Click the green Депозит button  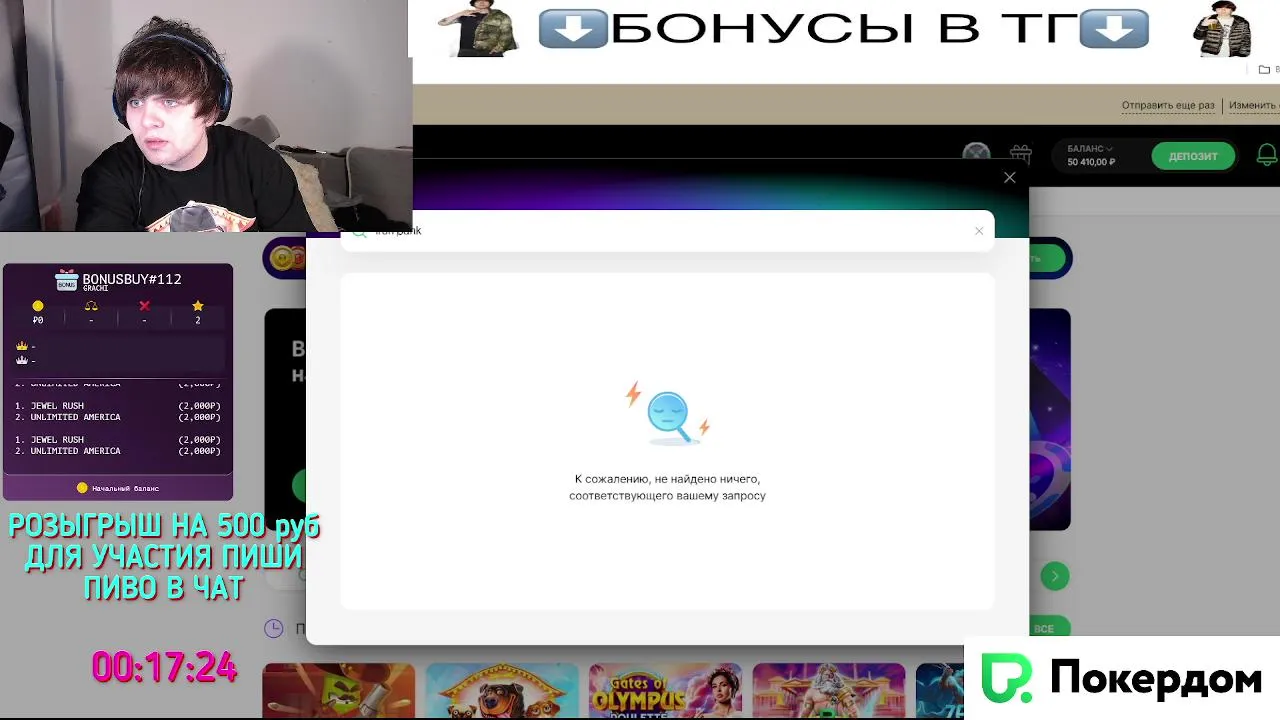pyautogui.click(x=1192, y=156)
